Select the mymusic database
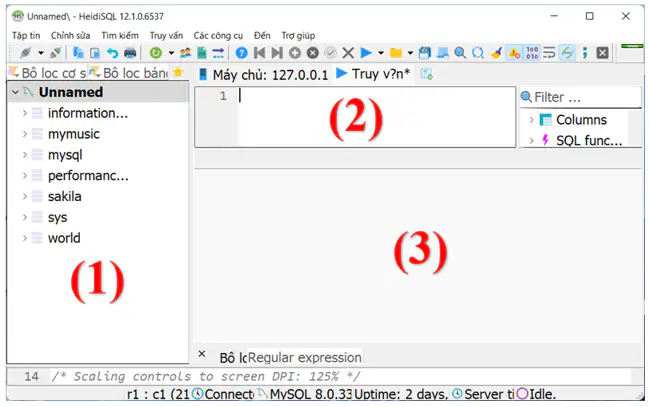The image size is (650, 407). coord(74,134)
